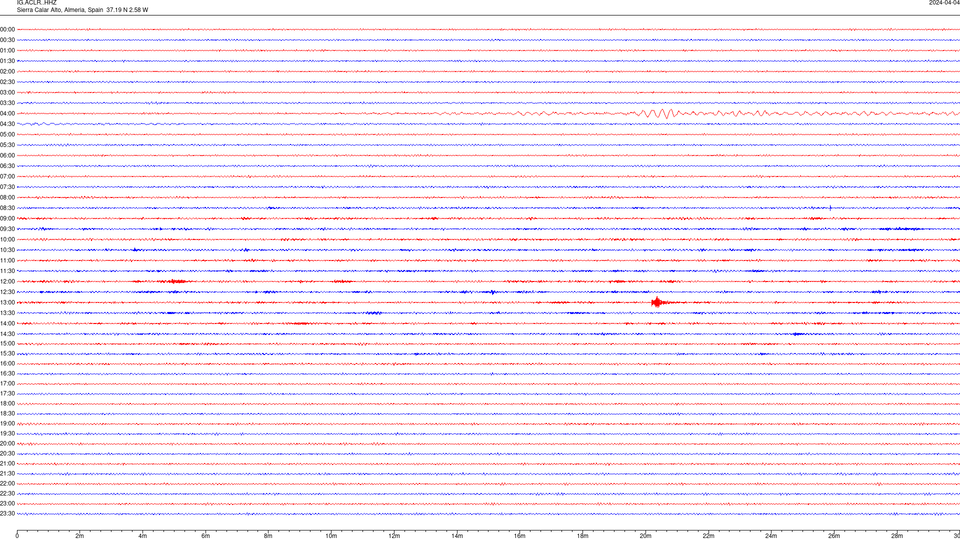
Task: Click the 06:30 time label
Action: (7, 166)
